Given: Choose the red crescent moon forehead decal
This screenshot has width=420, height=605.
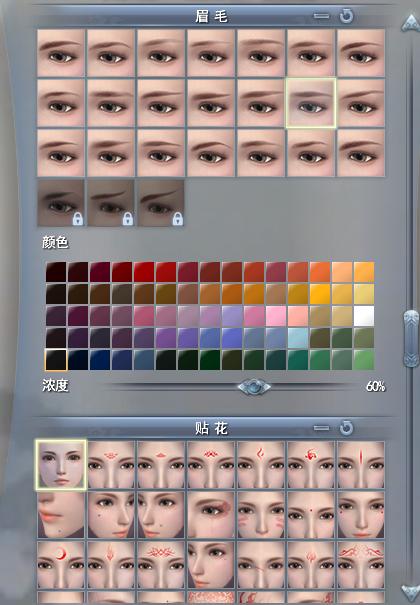Looking at the screenshot, I should click(61, 565).
